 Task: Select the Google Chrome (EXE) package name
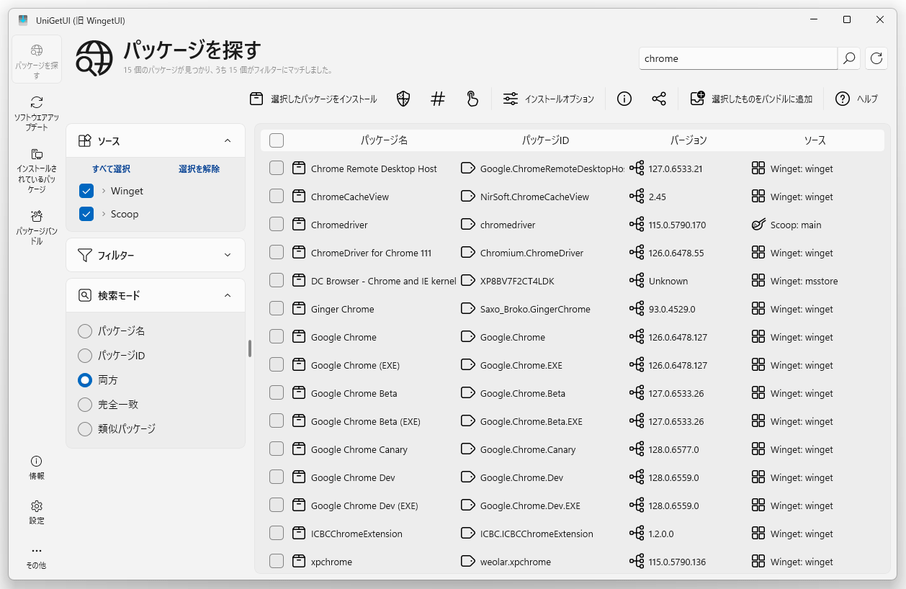[355, 365]
